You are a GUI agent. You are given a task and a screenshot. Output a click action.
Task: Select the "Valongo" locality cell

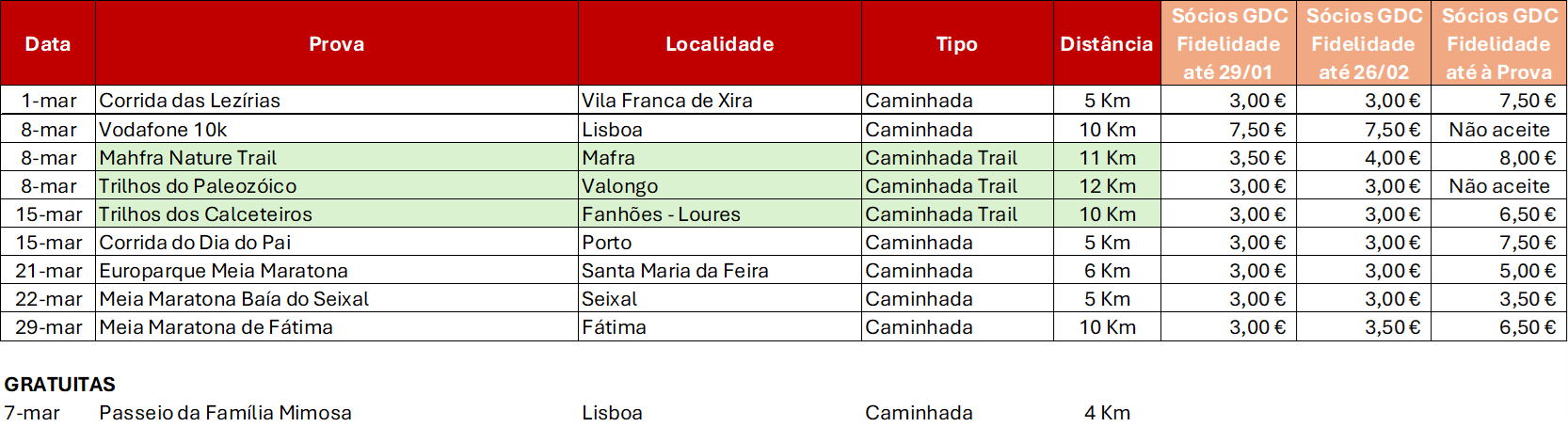(619, 186)
